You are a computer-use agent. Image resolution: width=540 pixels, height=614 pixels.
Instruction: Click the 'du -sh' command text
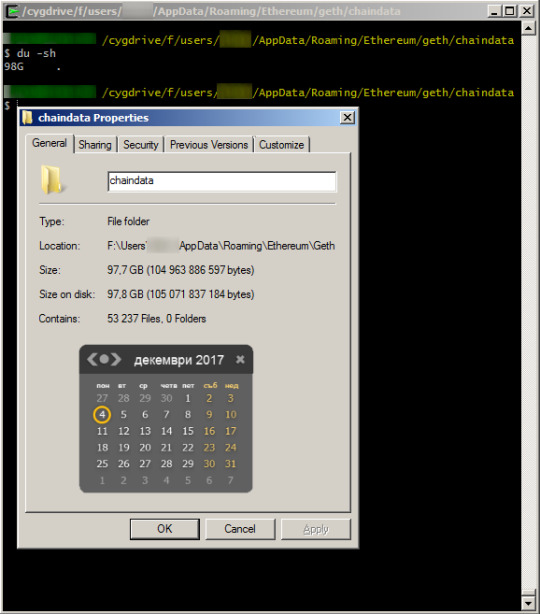click(x=36, y=53)
